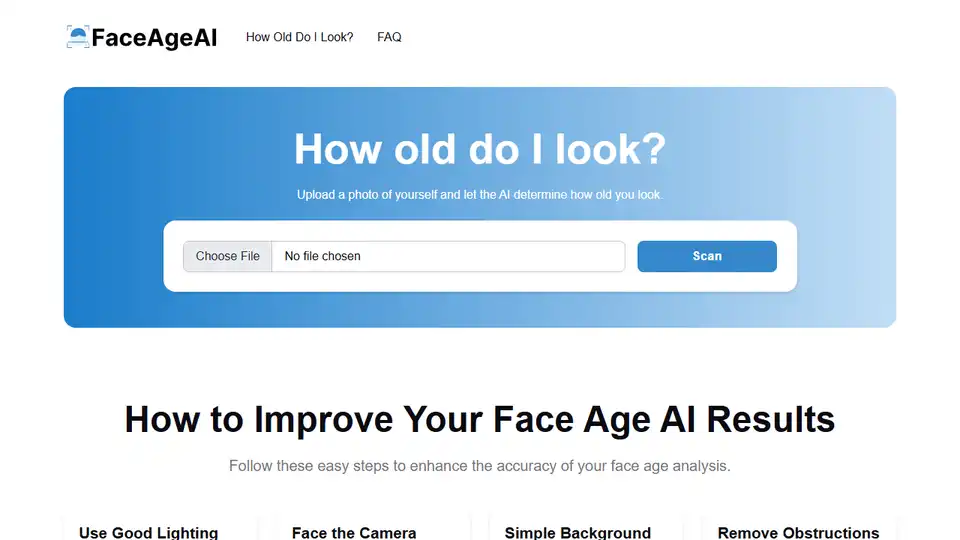Select the How old do I look? heading
Viewport: 960px width, 540px height.
(x=480, y=149)
